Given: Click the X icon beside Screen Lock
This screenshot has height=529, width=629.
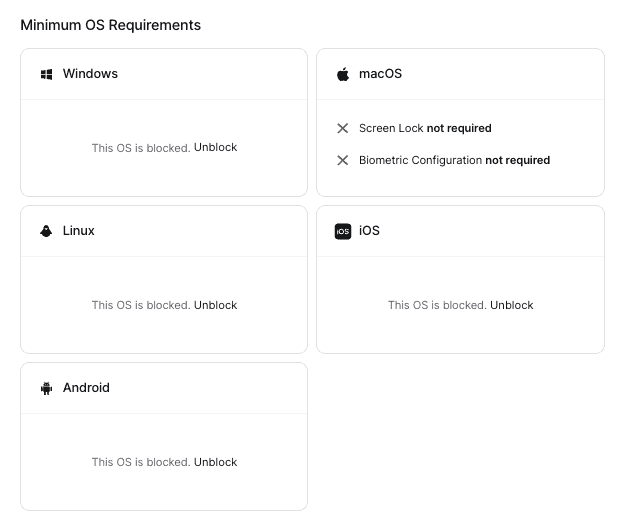Looking at the screenshot, I should click(343, 129).
